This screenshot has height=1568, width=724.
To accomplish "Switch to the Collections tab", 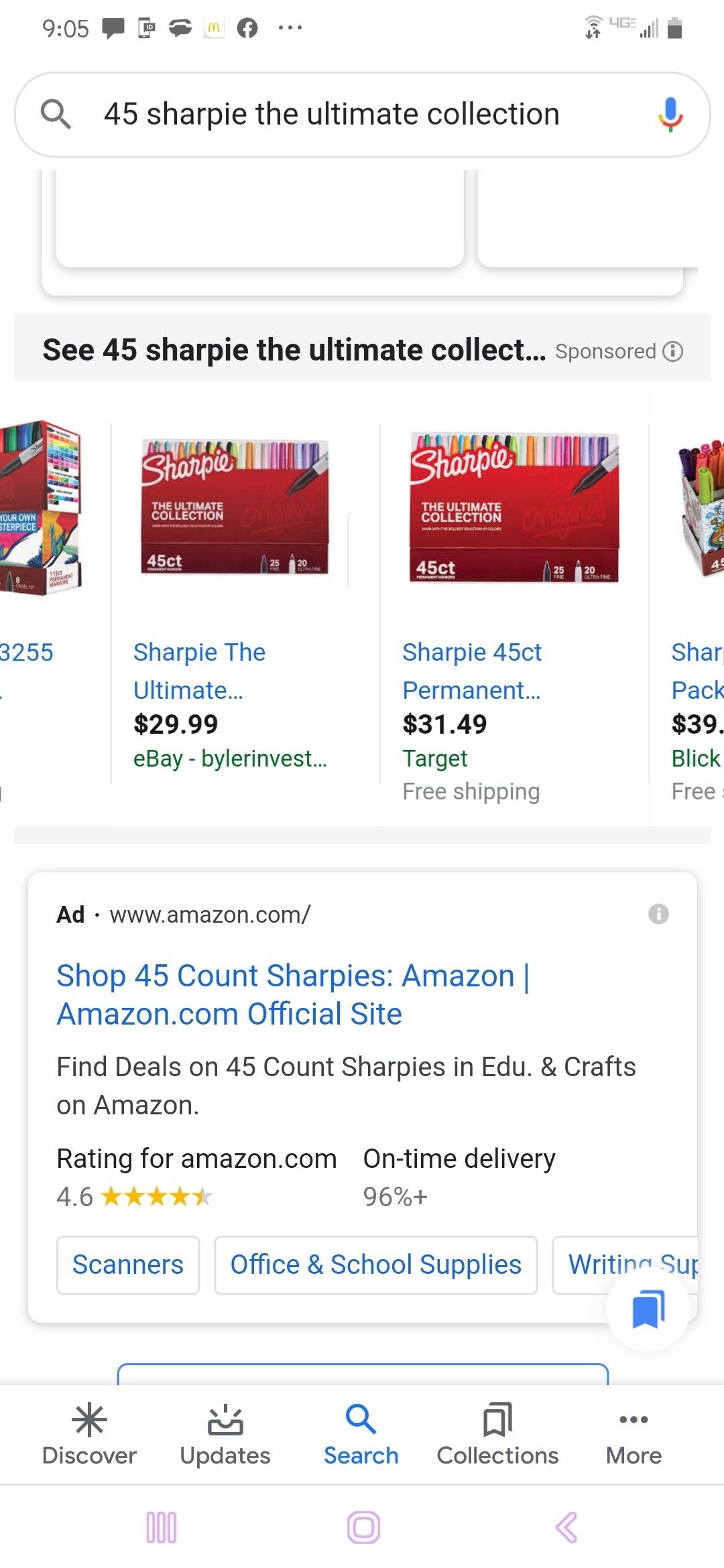I will 497,1434.
